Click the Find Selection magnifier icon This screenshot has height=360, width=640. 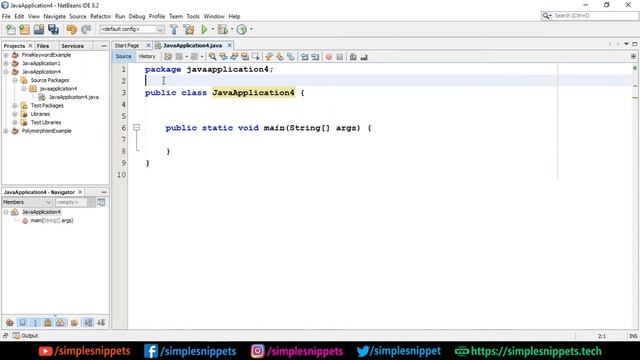tap(212, 57)
